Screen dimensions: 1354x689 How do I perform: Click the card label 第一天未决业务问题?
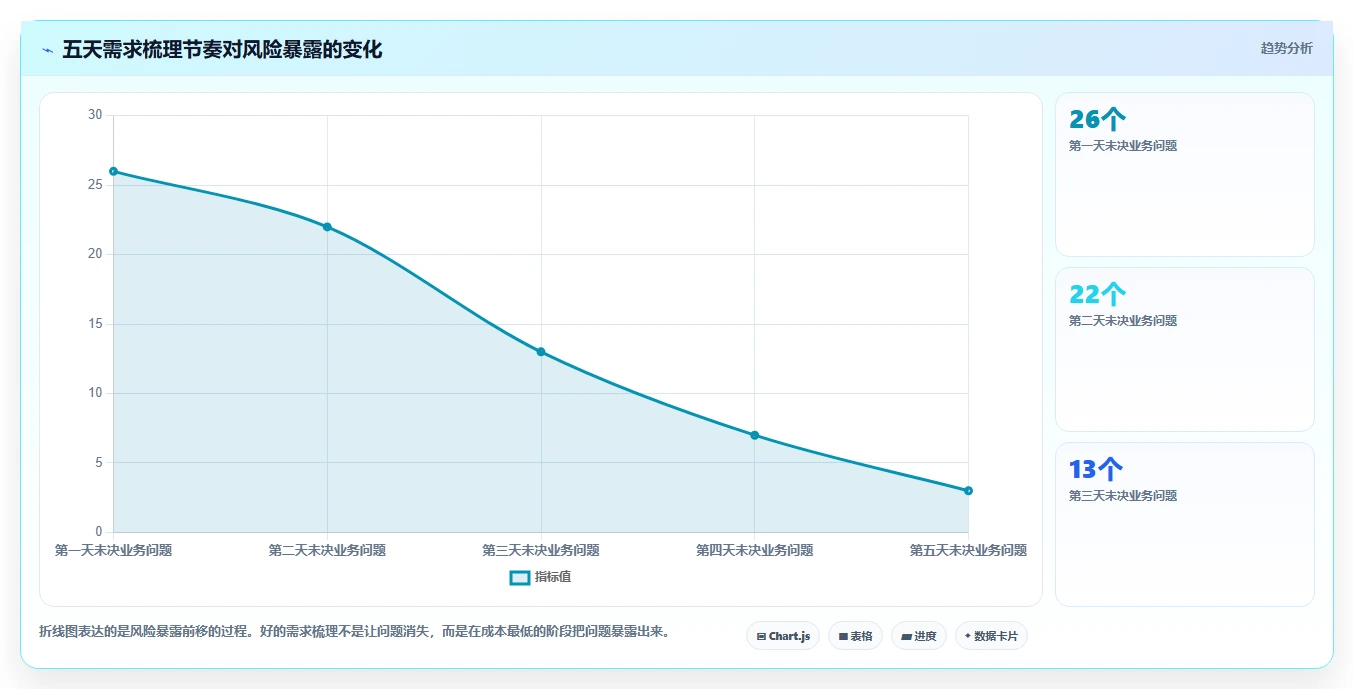(1123, 146)
